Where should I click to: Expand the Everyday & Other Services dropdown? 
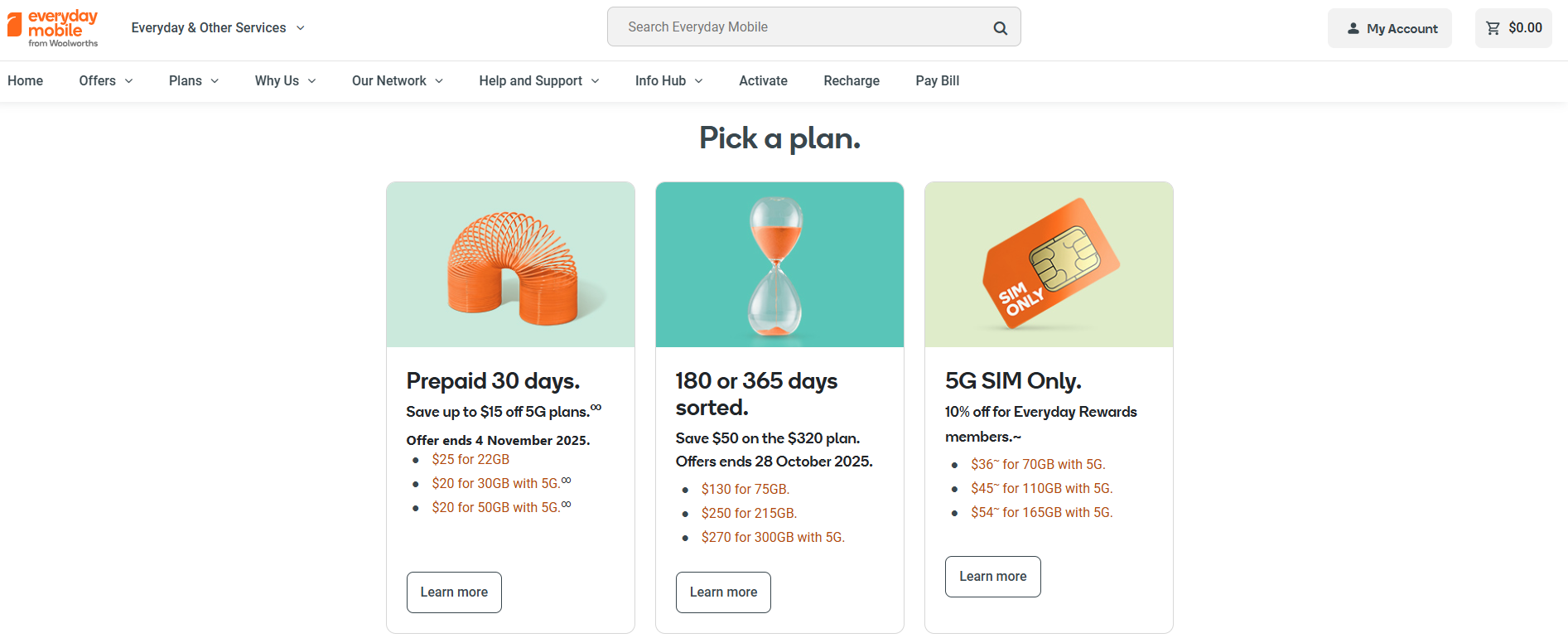tap(218, 27)
